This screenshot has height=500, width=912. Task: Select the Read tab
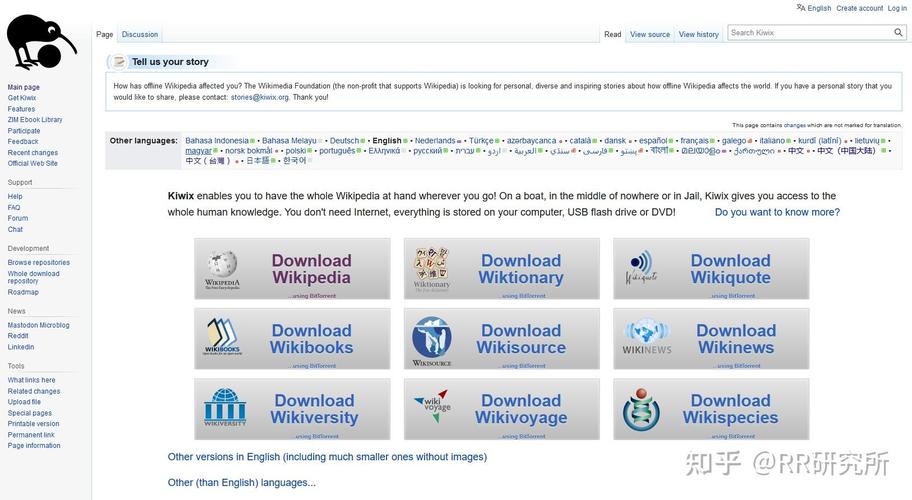[x=612, y=34]
